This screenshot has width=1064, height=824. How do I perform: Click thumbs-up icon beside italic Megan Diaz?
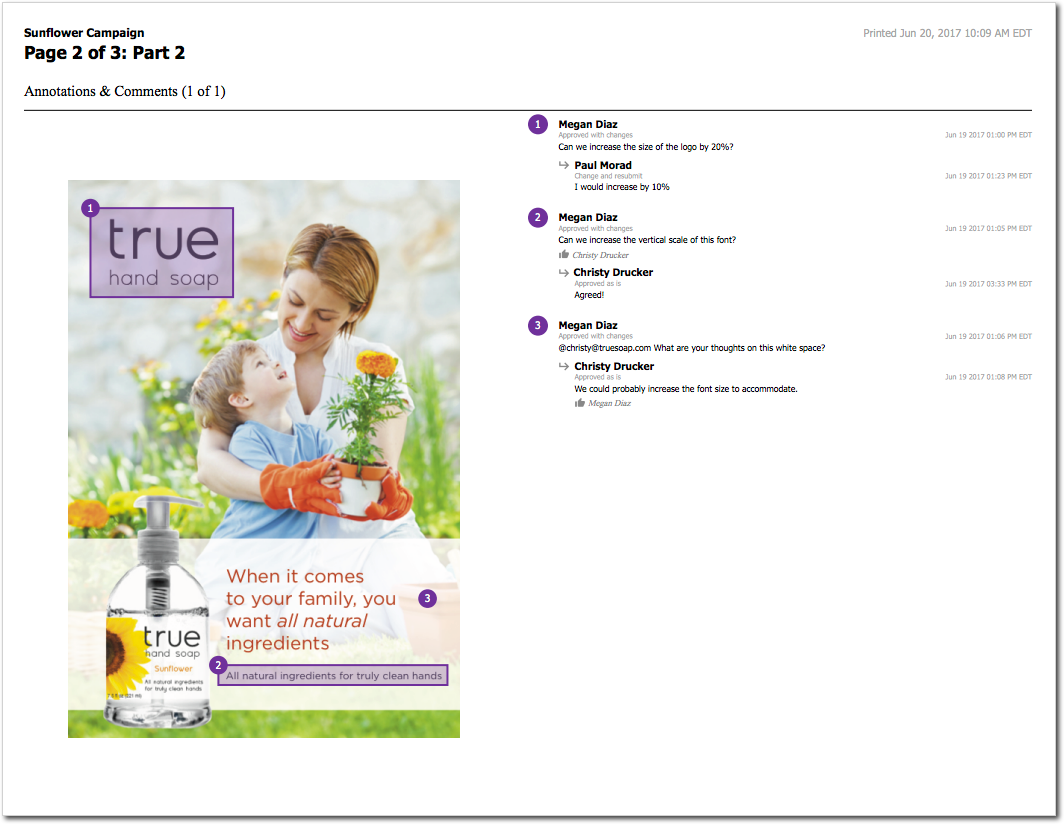(580, 403)
